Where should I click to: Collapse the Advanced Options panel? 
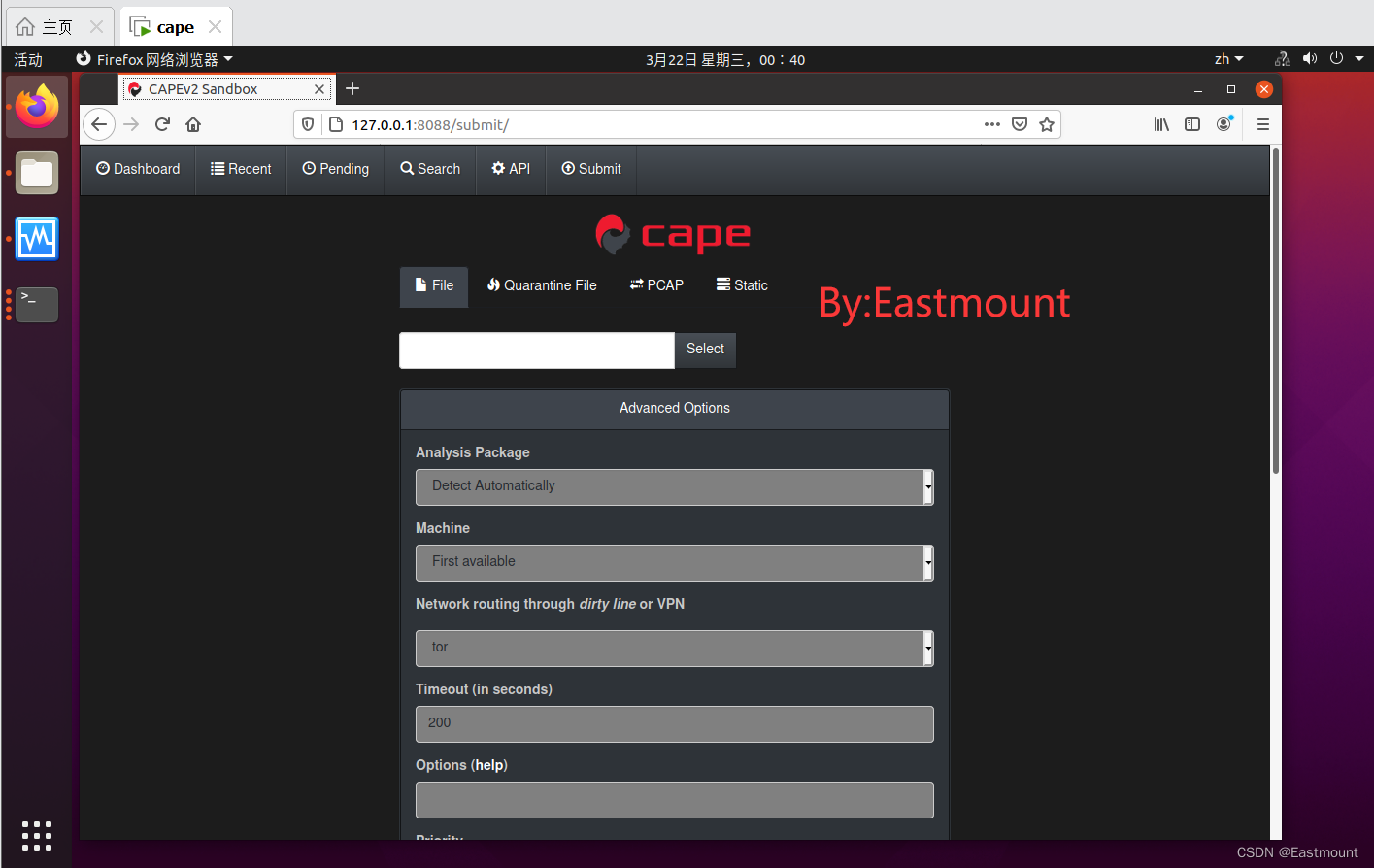click(675, 409)
